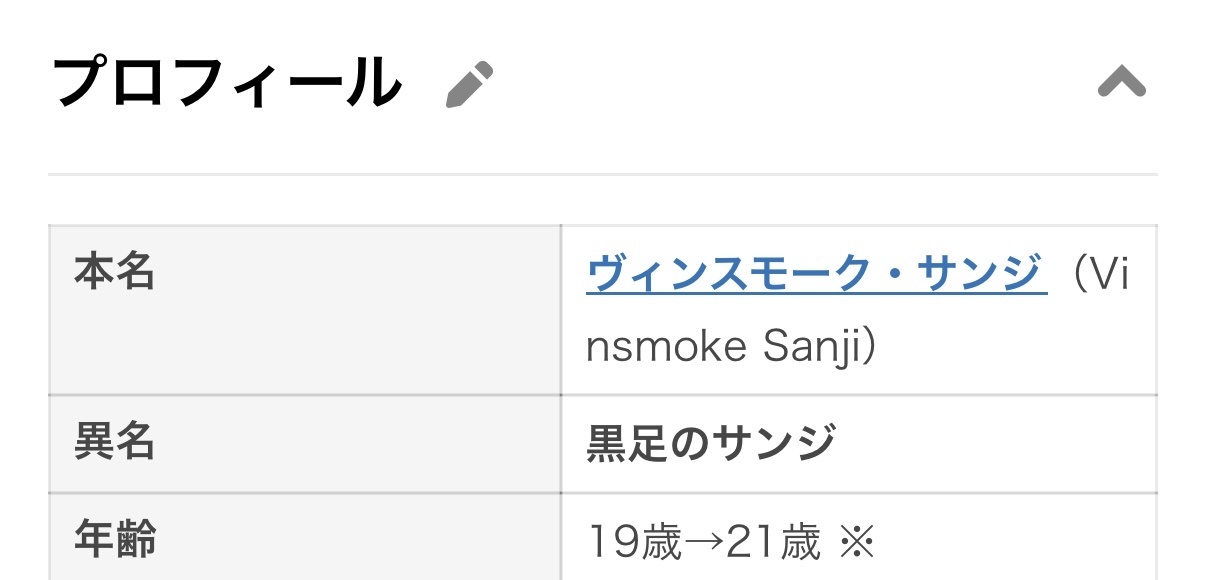Click the プロフィール section heading
The height and width of the screenshot is (580, 1206).
tap(227, 83)
